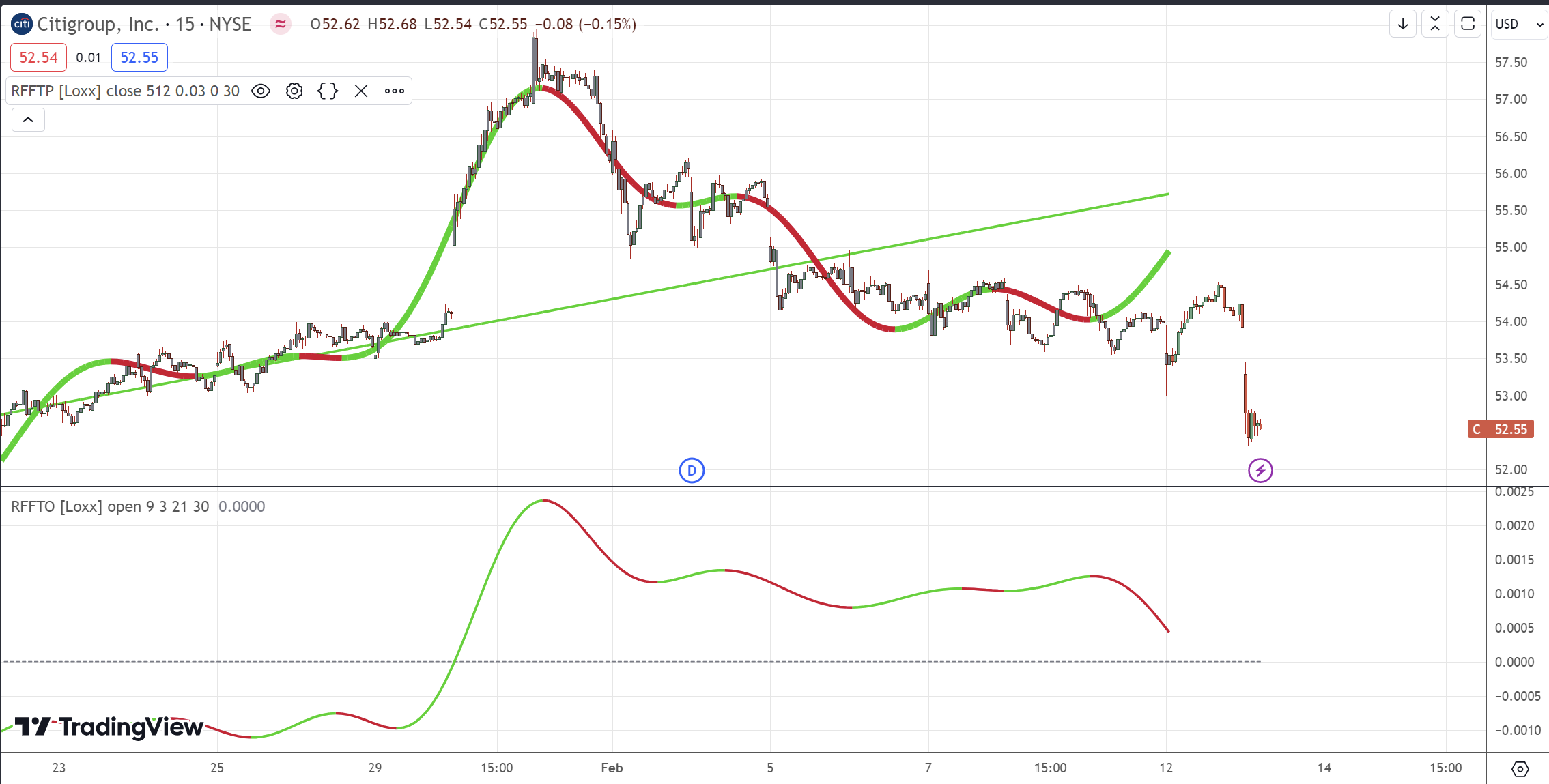The height and width of the screenshot is (784, 1549).
Task: Open the USD currency dropdown
Action: click(1519, 25)
